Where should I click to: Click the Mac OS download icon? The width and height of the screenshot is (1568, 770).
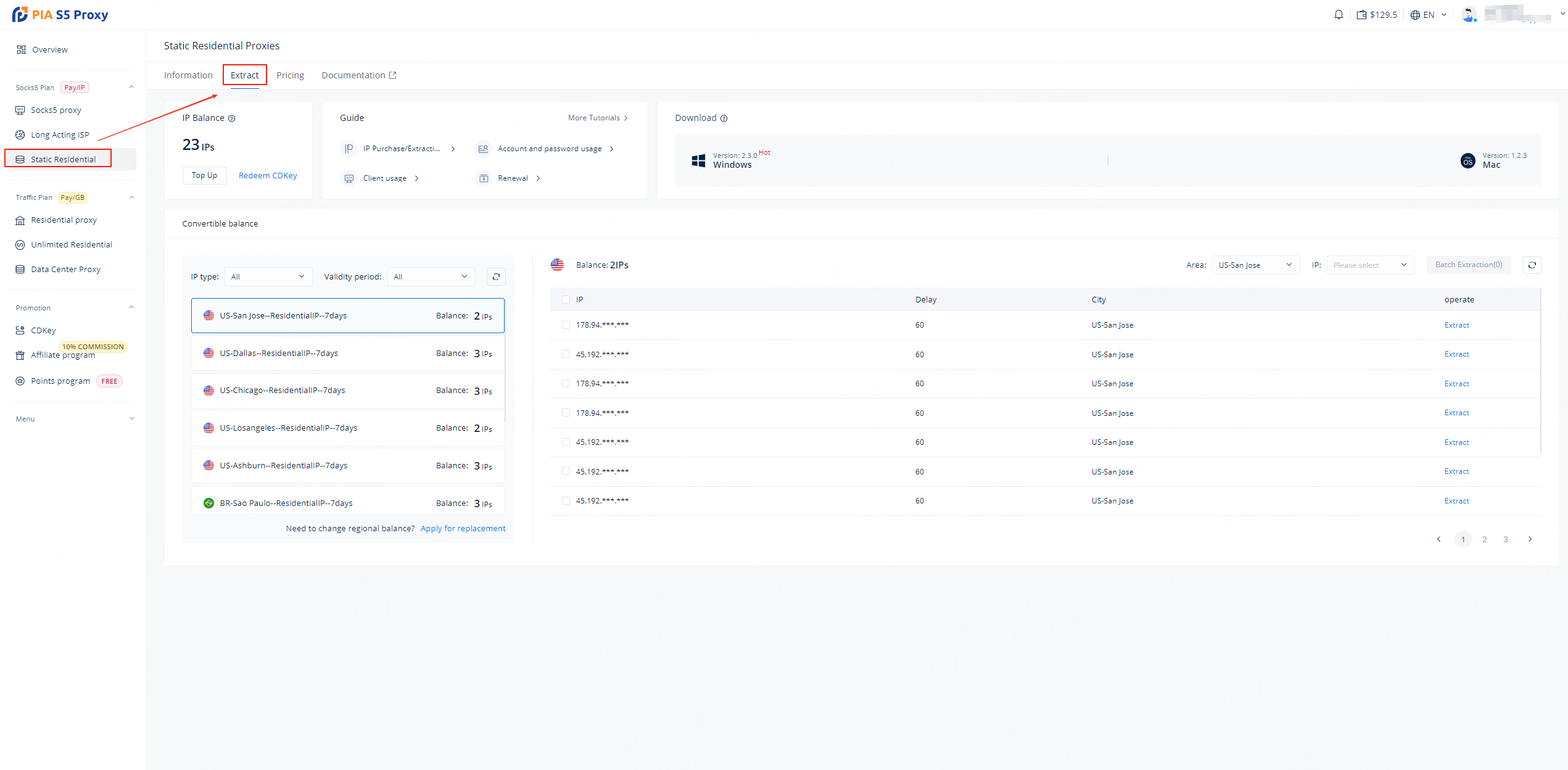click(x=1467, y=161)
